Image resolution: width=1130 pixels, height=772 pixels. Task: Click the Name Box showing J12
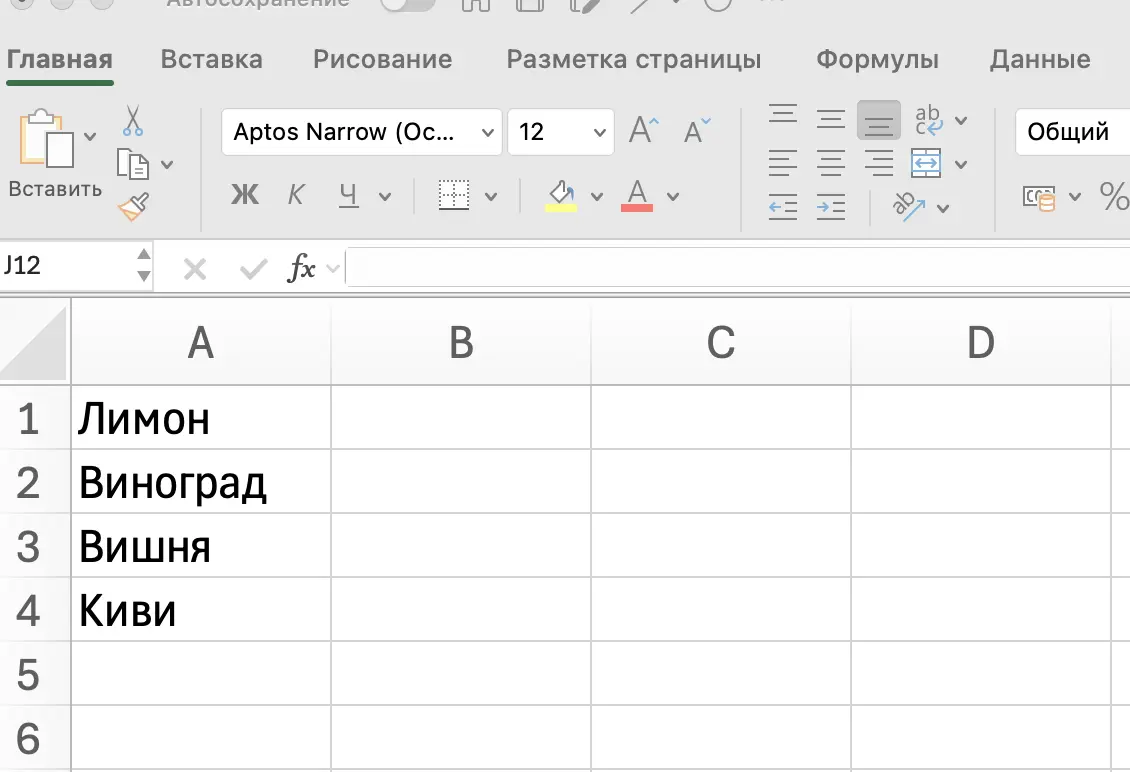point(60,265)
